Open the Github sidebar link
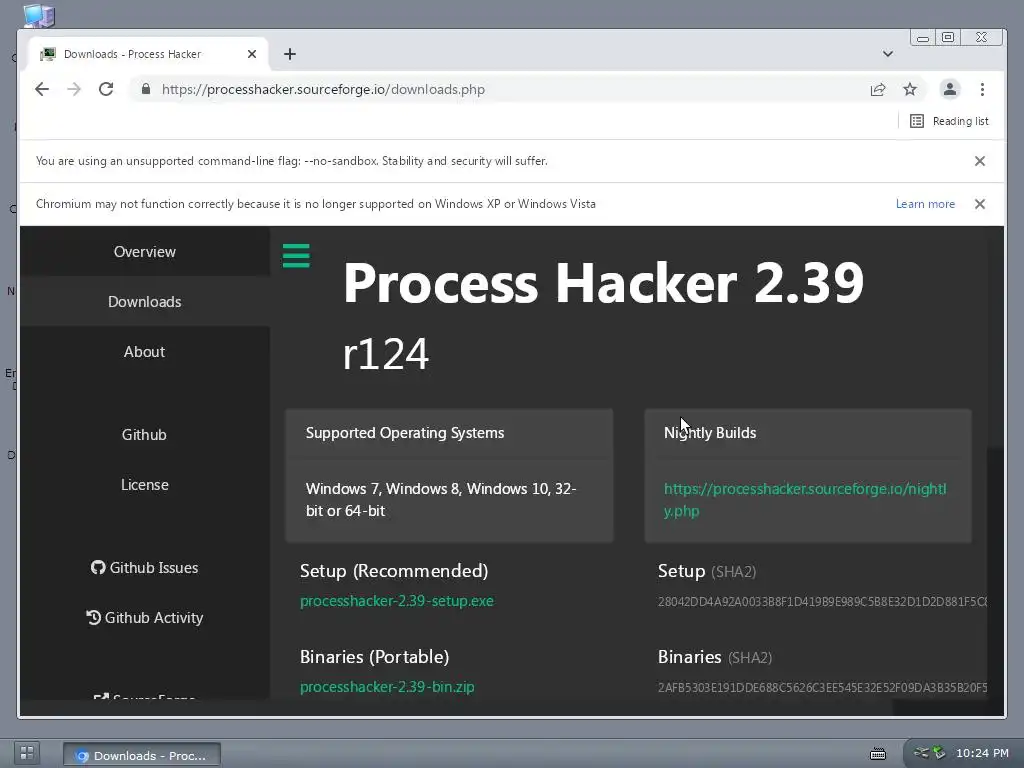 point(144,434)
